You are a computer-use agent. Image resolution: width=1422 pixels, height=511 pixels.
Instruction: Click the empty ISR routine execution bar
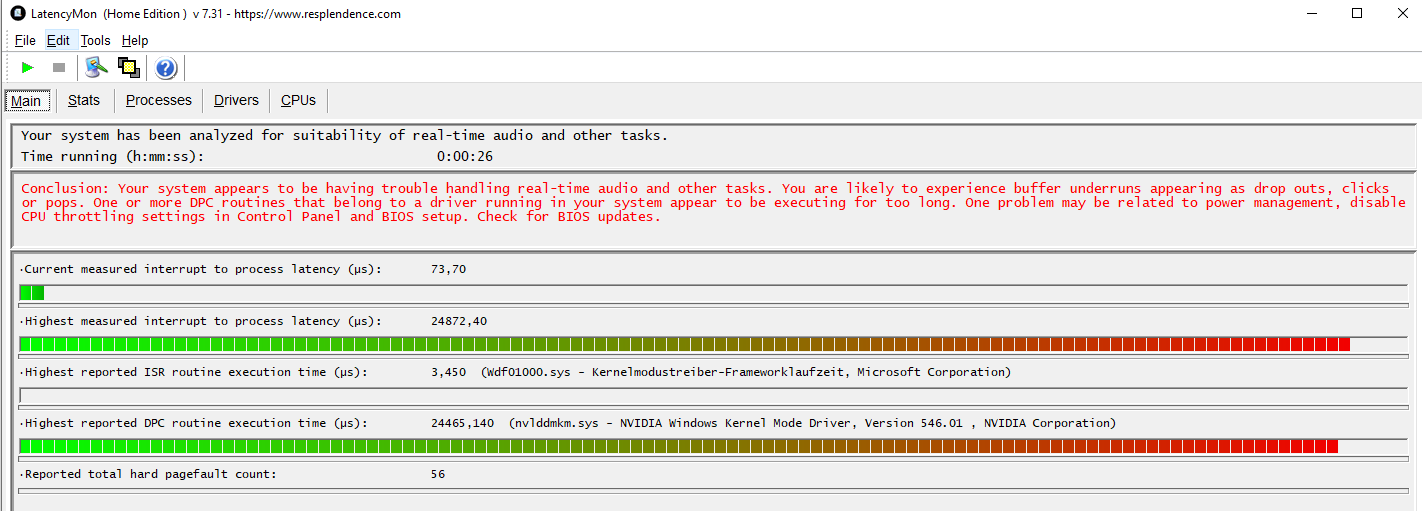click(714, 395)
